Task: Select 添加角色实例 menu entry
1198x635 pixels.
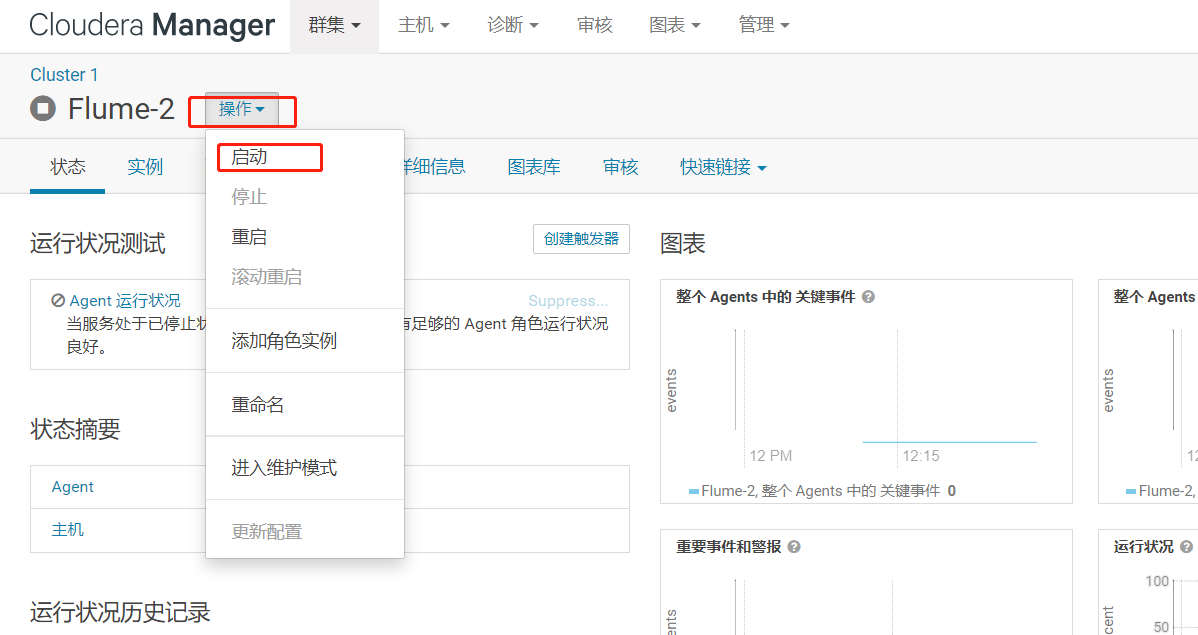Action: (304, 341)
